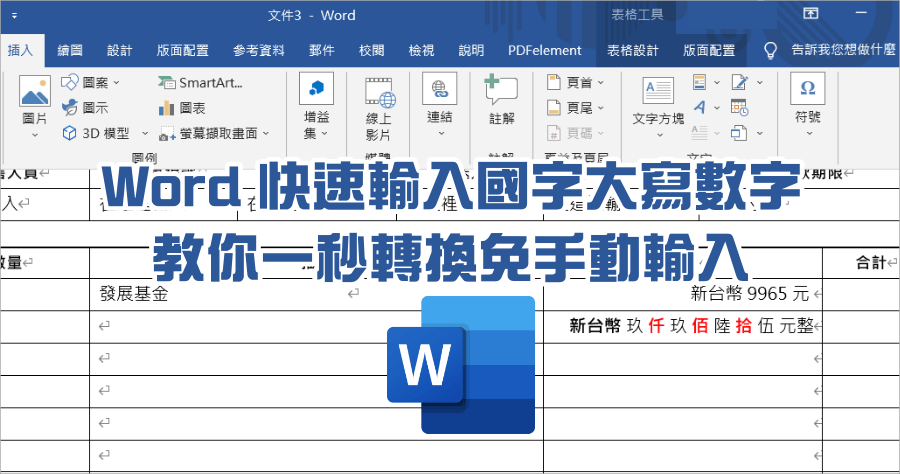Click the 玖仟玖佰陸拾伍元整 amount cell
This screenshot has height=474, width=900.
click(x=683, y=327)
